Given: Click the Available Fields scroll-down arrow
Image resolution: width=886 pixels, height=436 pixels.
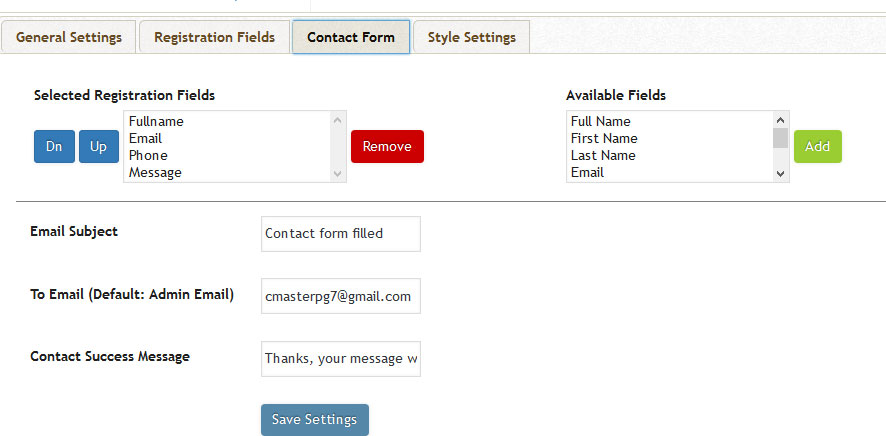Looking at the screenshot, I should click(x=780, y=174).
